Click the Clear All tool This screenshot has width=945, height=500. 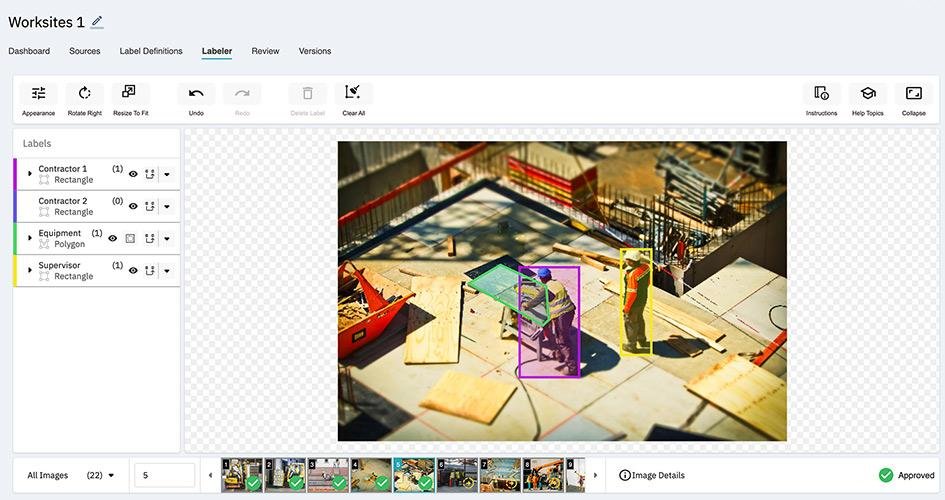(353, 95)
